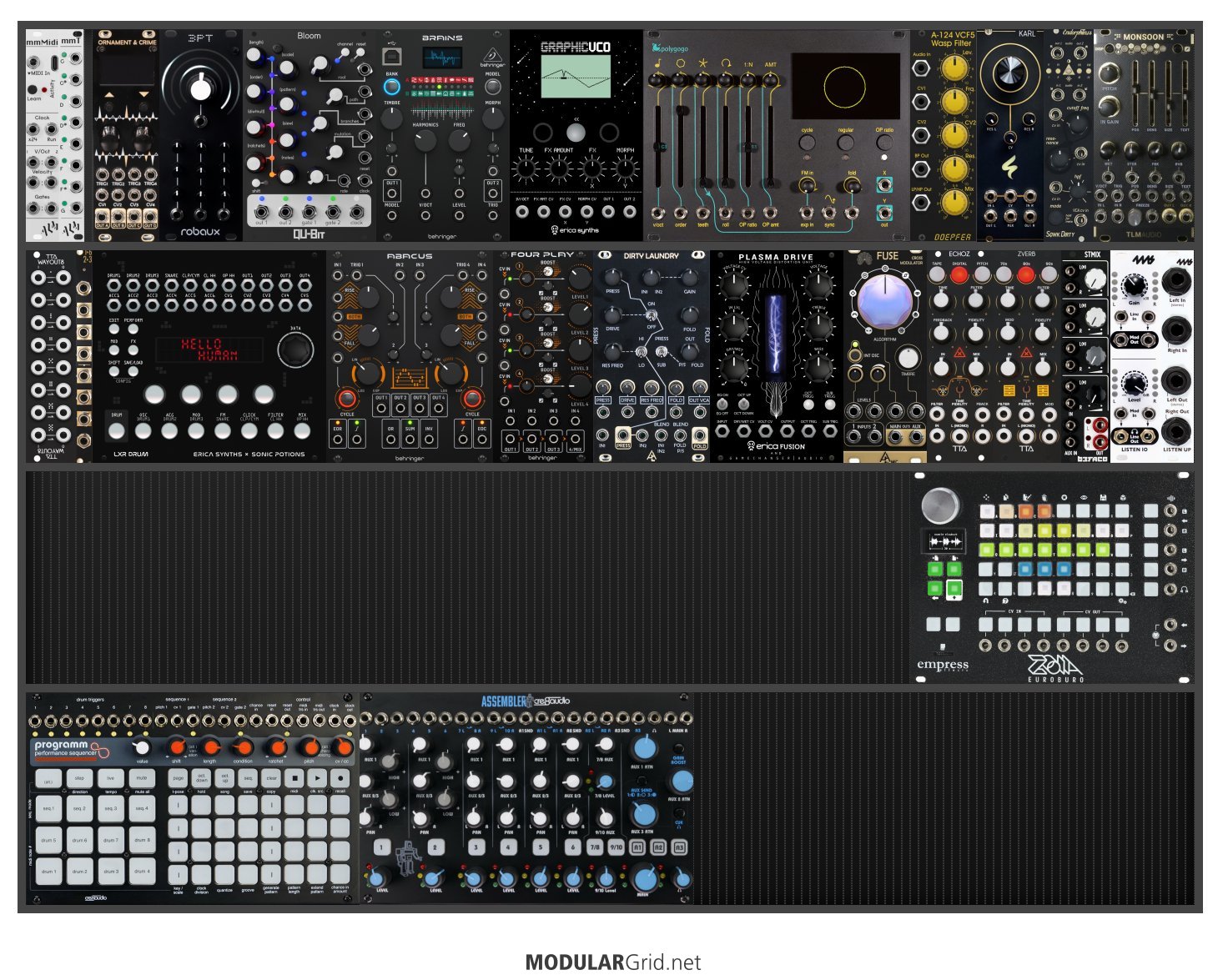The height and width of the screenshot is (980, 1228).
Task: Click the HARMONICS knob on Brains
Action: point(425,141)
